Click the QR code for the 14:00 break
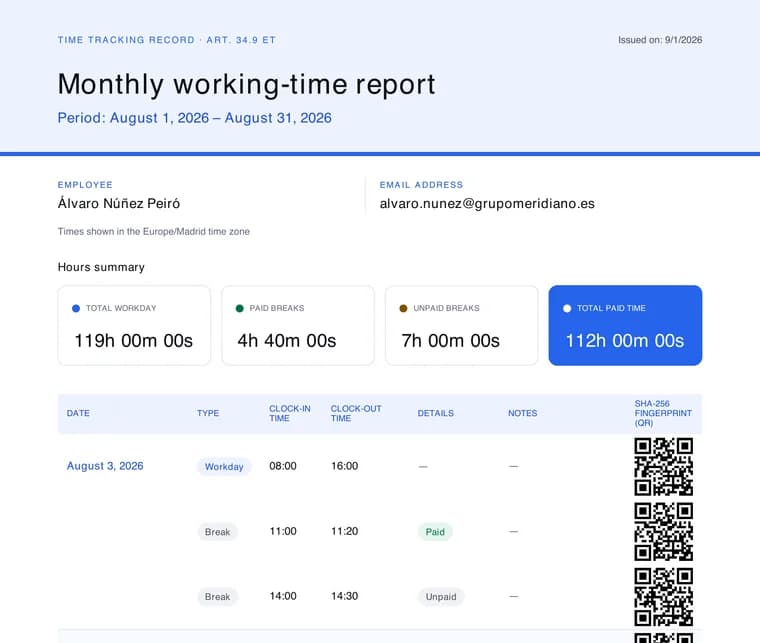The height and width of the screenshot is (643, 760). coord(664,596)
